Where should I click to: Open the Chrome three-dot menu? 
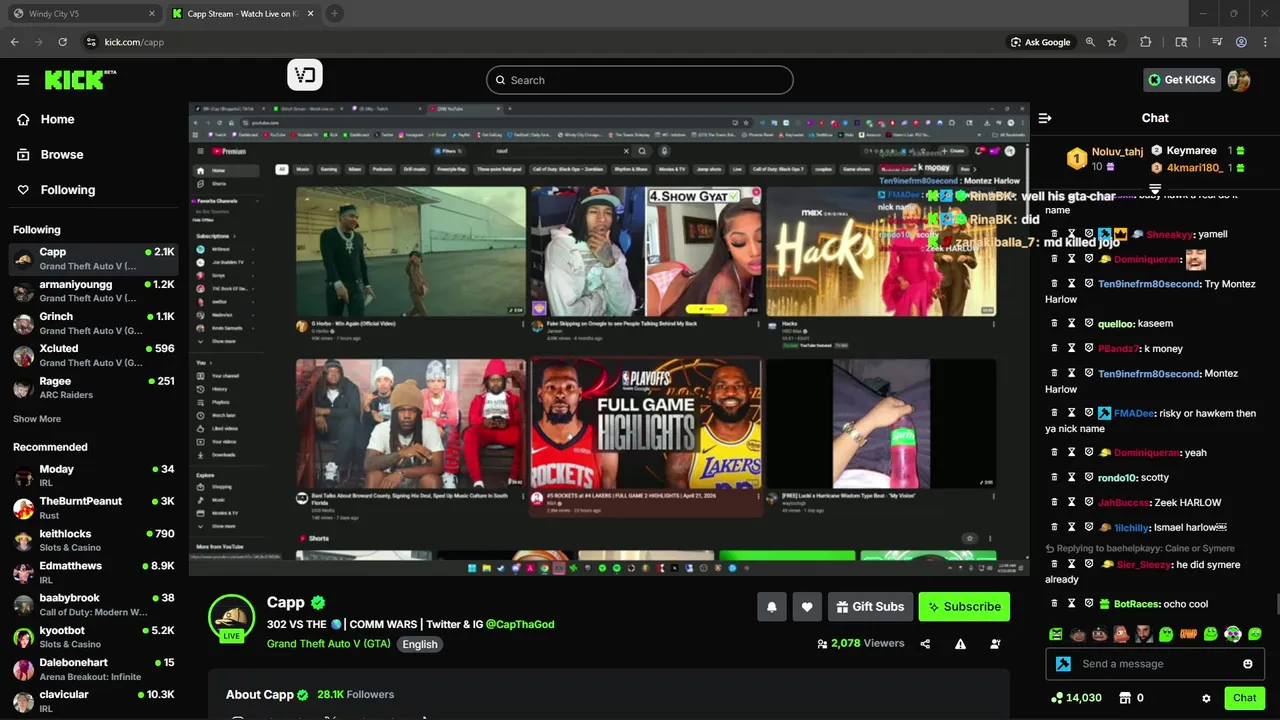1263,42
